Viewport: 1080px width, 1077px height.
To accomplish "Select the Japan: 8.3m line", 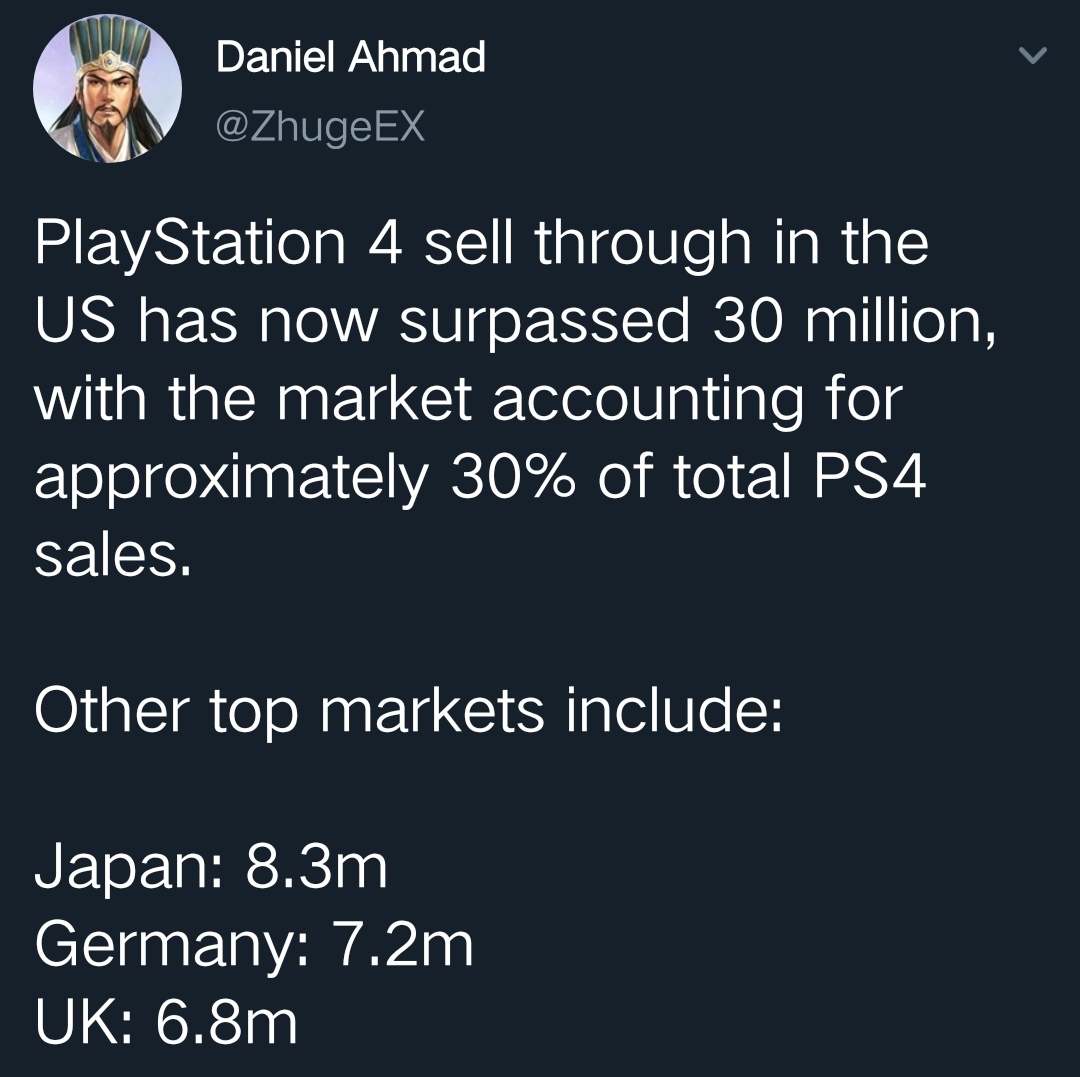I will [x=211, y=866].
